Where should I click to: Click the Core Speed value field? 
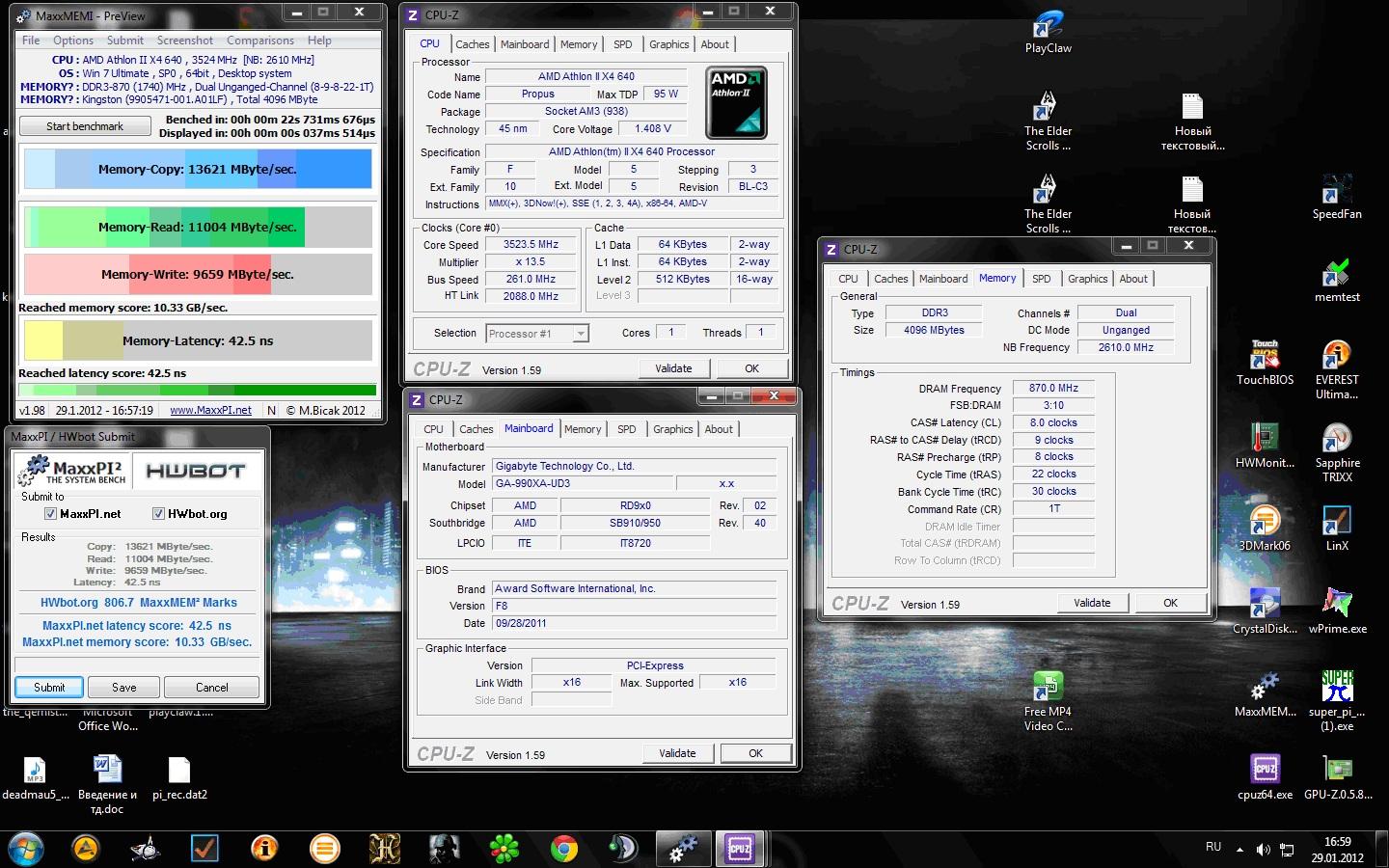pos(531,245)
